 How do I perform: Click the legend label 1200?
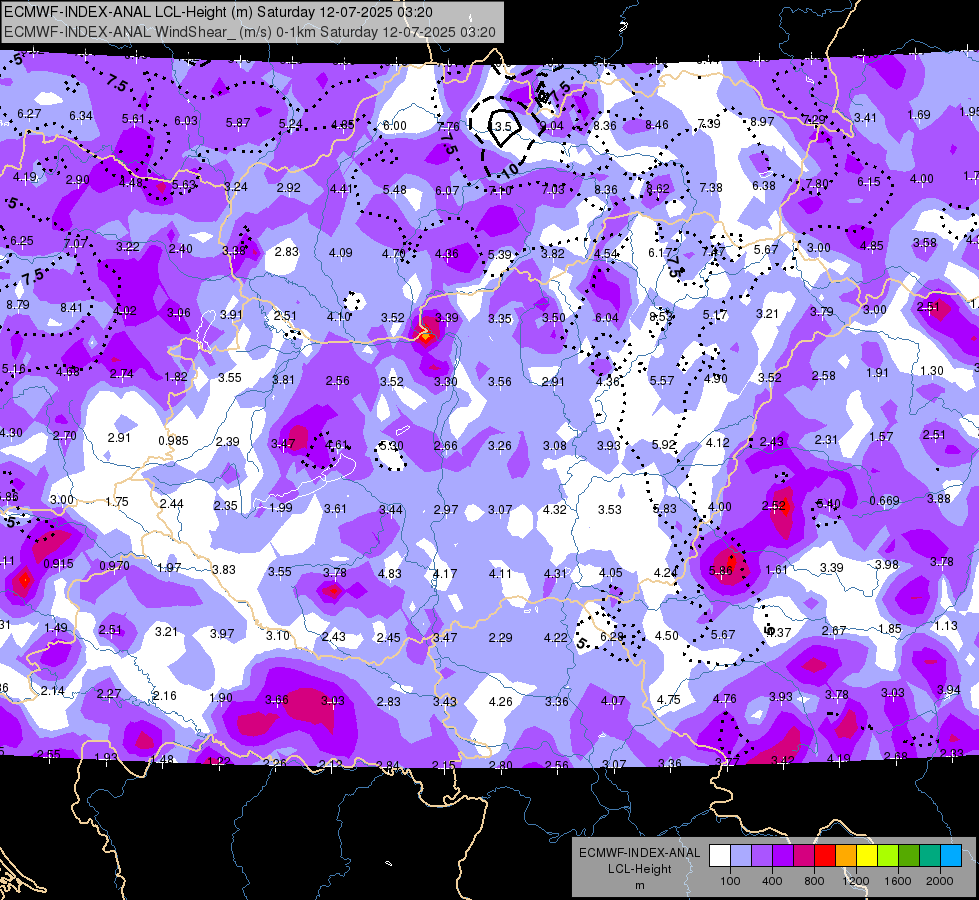coord(855,881)
